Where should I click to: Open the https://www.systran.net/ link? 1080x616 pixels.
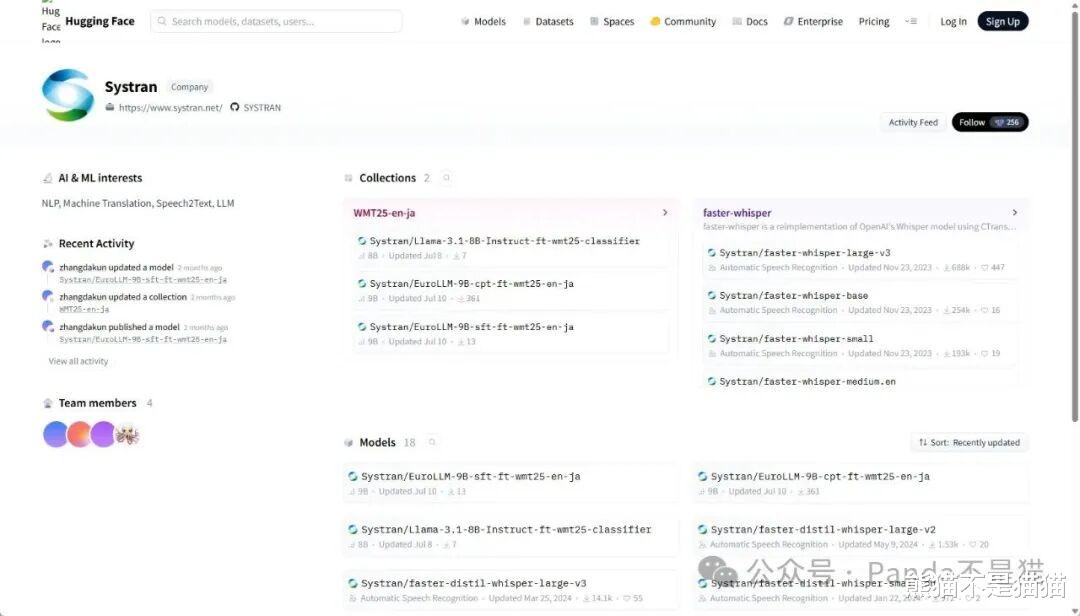[170, 107]
